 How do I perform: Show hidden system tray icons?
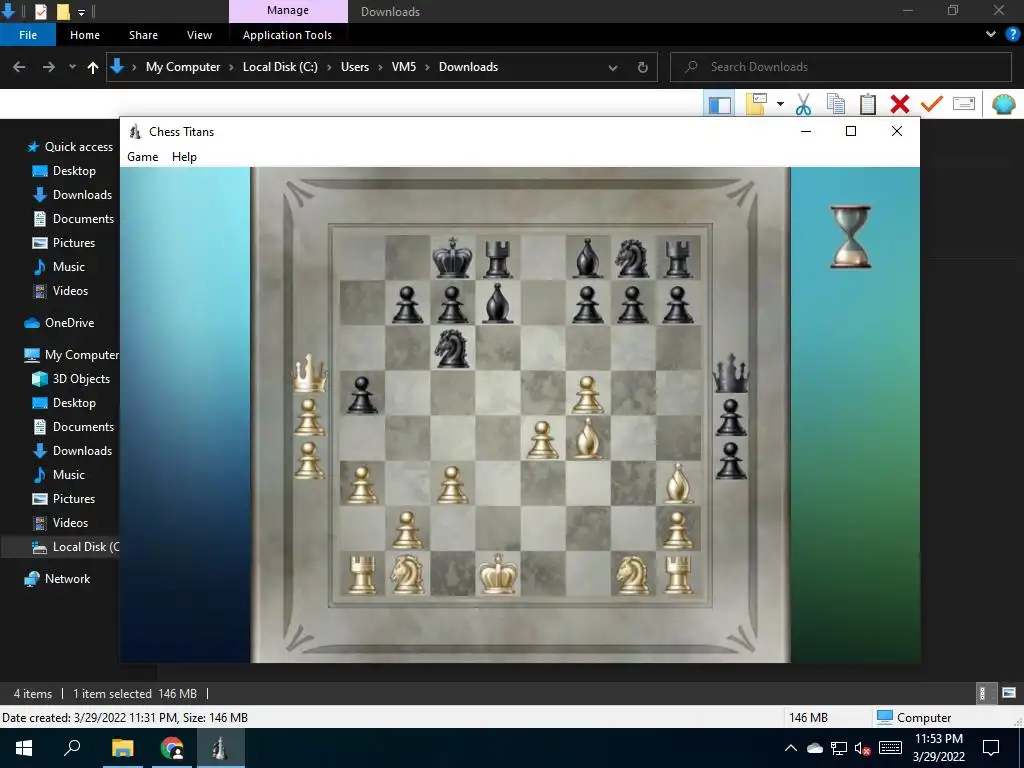click(x=790, y=748)
